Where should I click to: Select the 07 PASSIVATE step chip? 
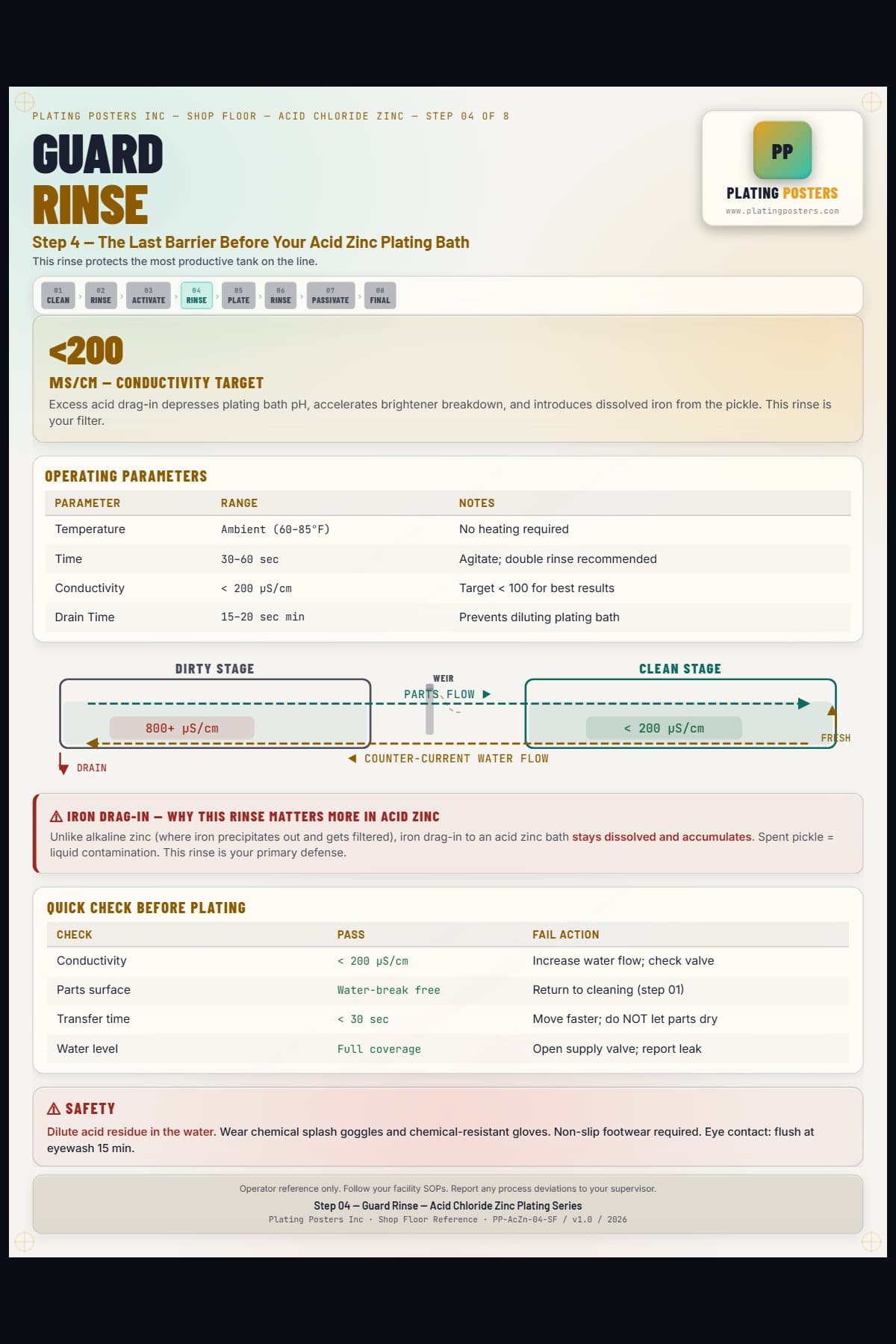click(330, 295)
